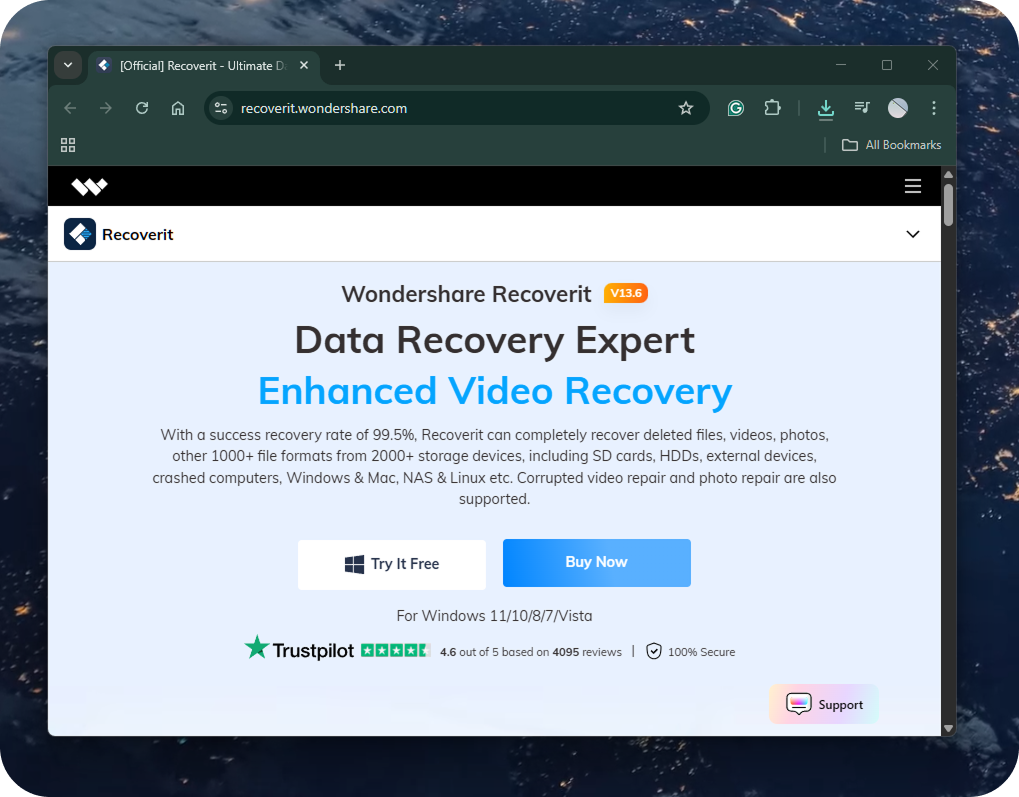This screenshot has width=1019, height=797.
Task: Click the scrollbar up arrow
Action: click(x=948, y=174)
